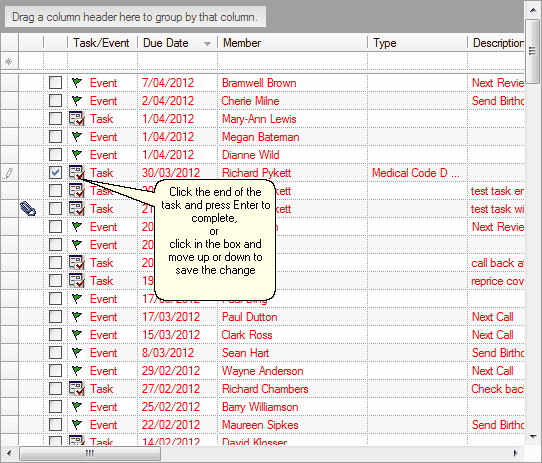This screenshot has width=542, height=463.
Task: Check the box for Mary-Ann Lewis task
Action: tap(55, 119)
